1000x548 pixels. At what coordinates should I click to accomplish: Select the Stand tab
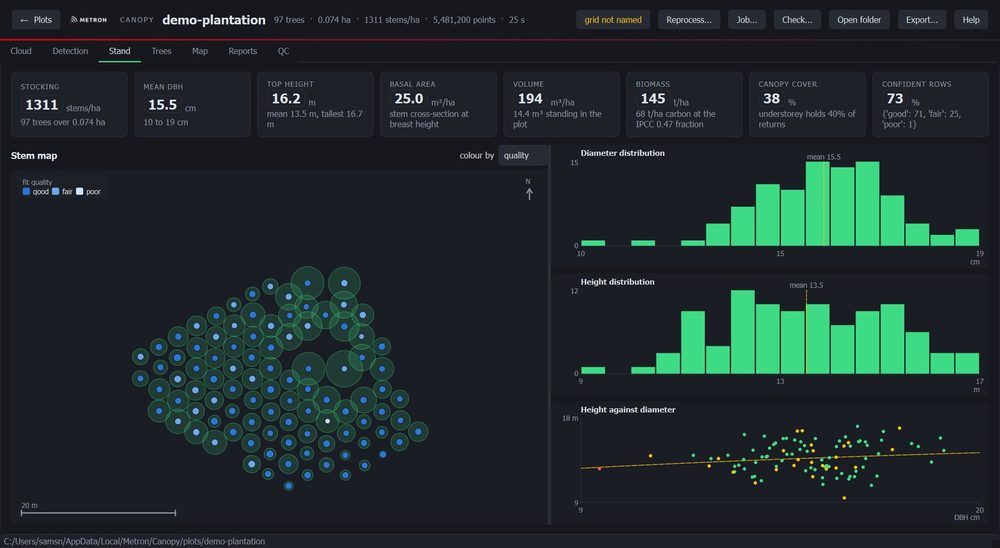pos(119,51)
